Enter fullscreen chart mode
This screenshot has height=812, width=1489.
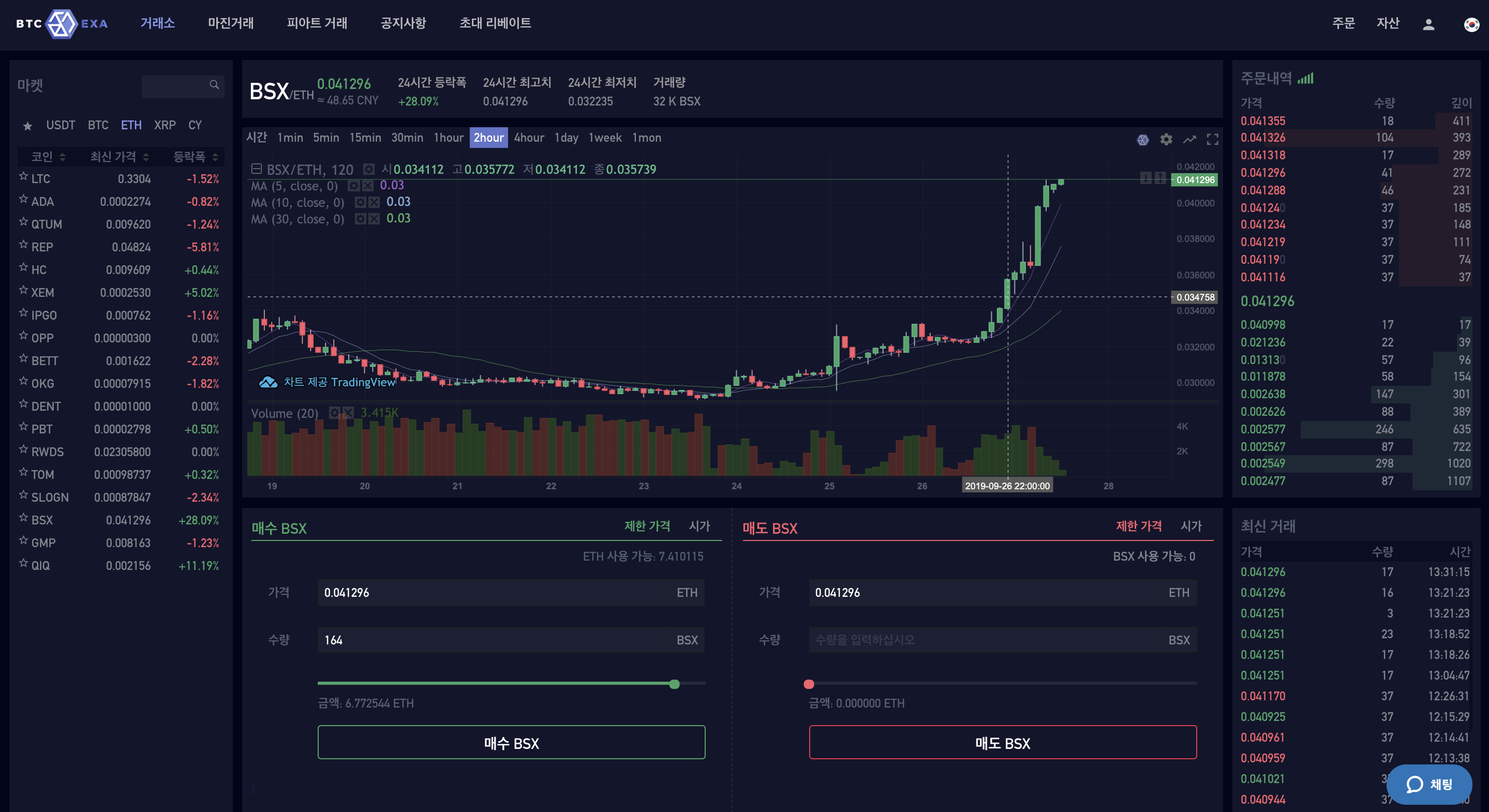tap(1213, 139)
